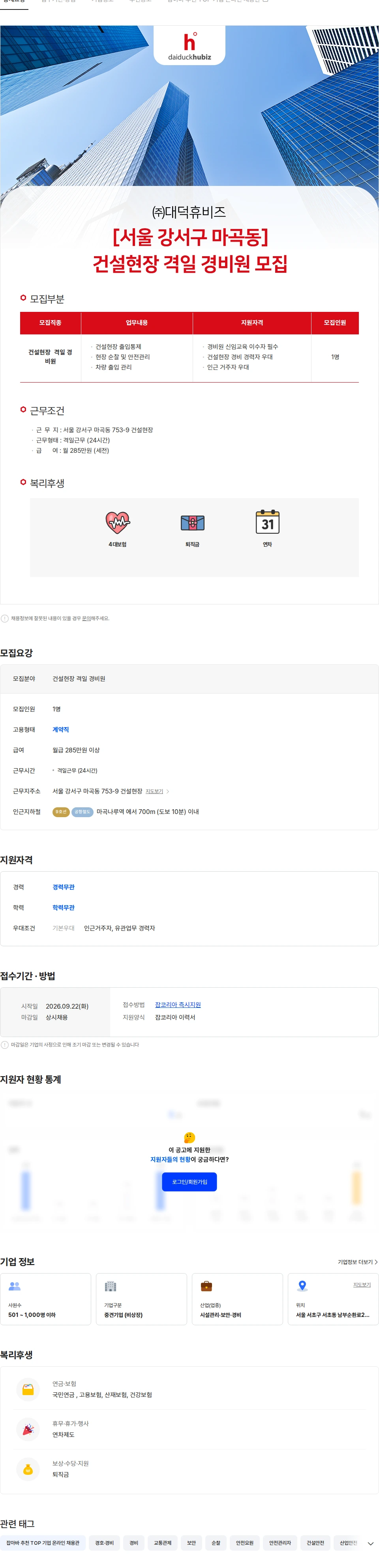
Task: Click the 산업(업종) briefcase icon
Action: (206, 1286)
